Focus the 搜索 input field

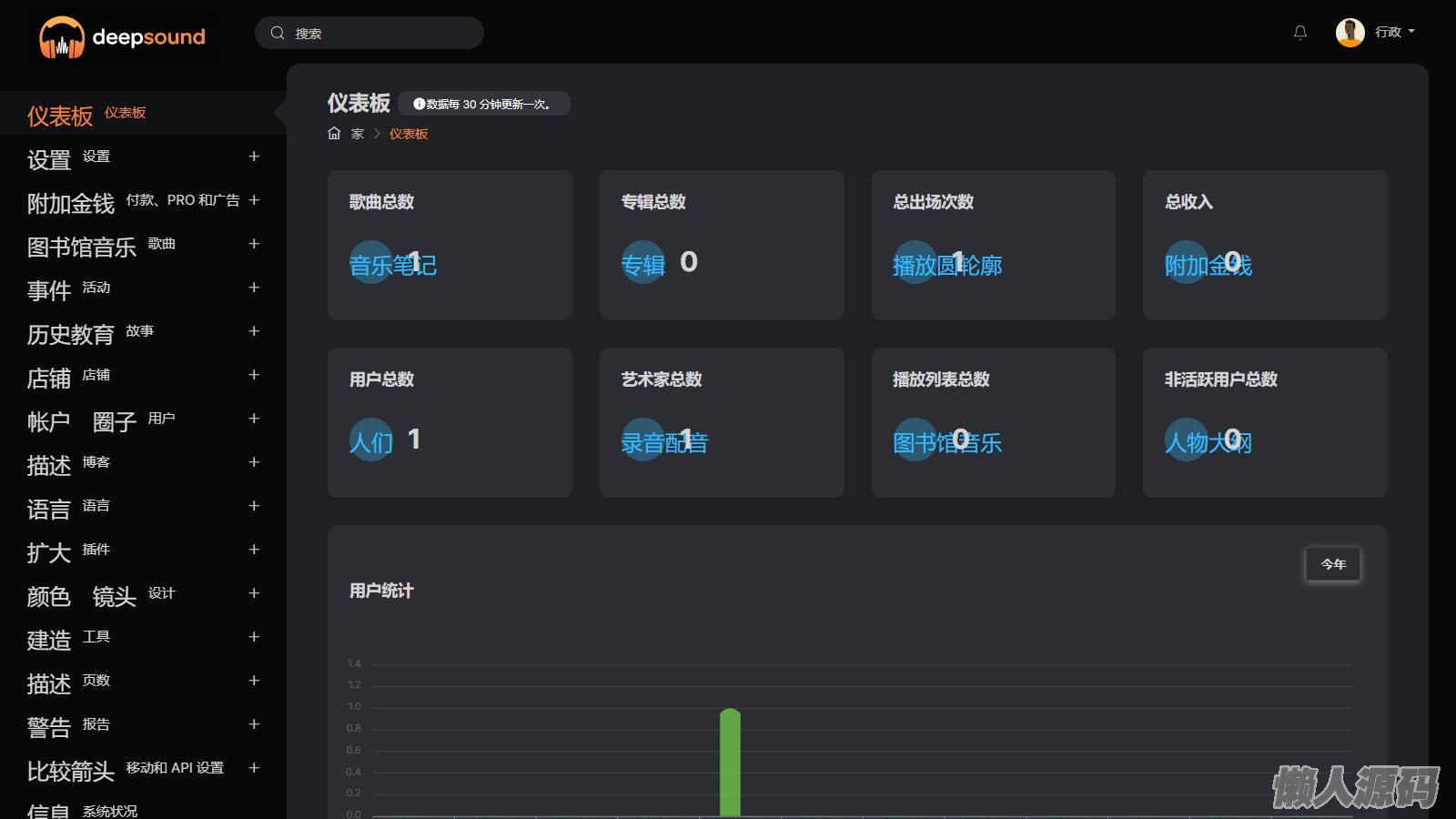(x=382, y=33)
